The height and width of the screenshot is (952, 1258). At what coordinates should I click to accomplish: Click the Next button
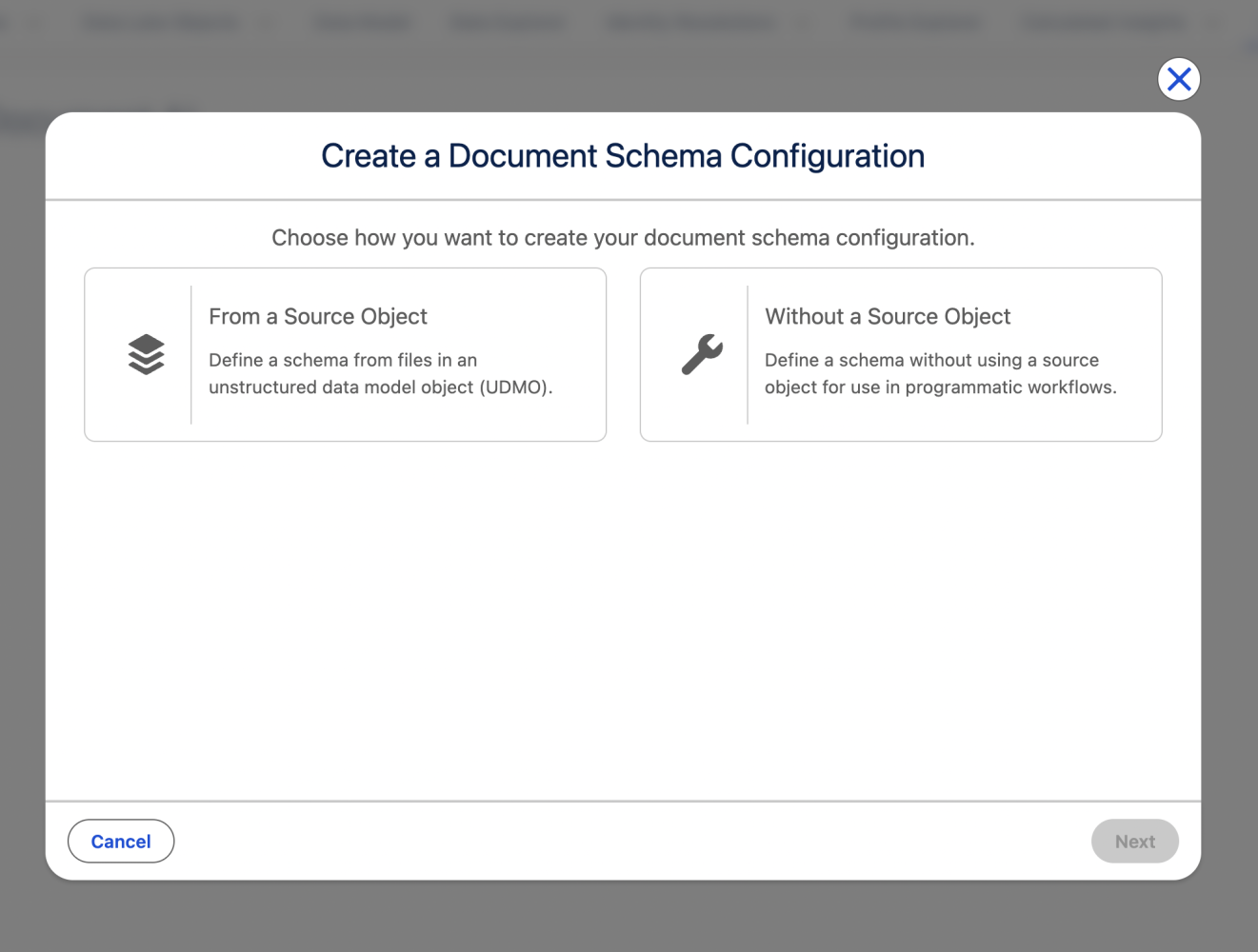tap(1135, 842)
